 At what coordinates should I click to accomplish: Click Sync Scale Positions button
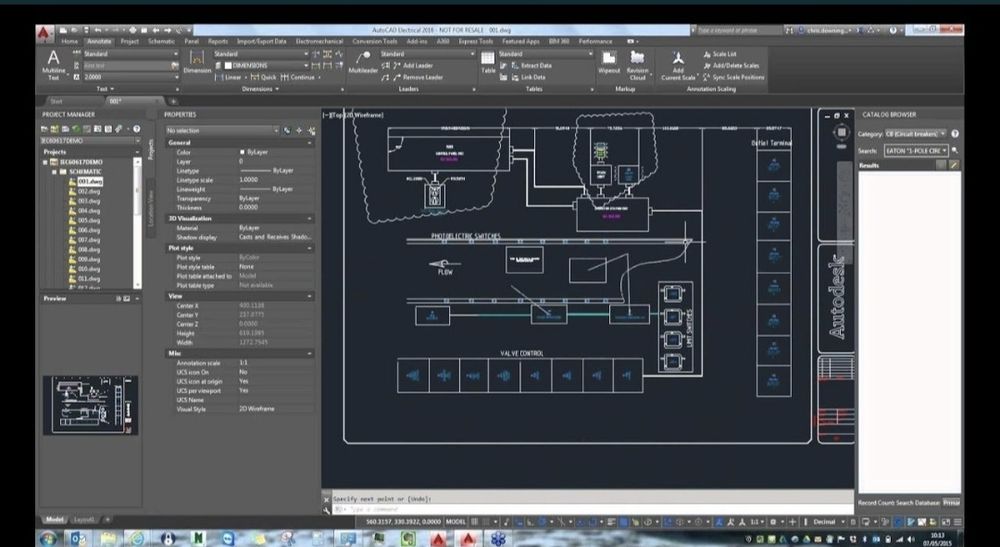(733, 77)
